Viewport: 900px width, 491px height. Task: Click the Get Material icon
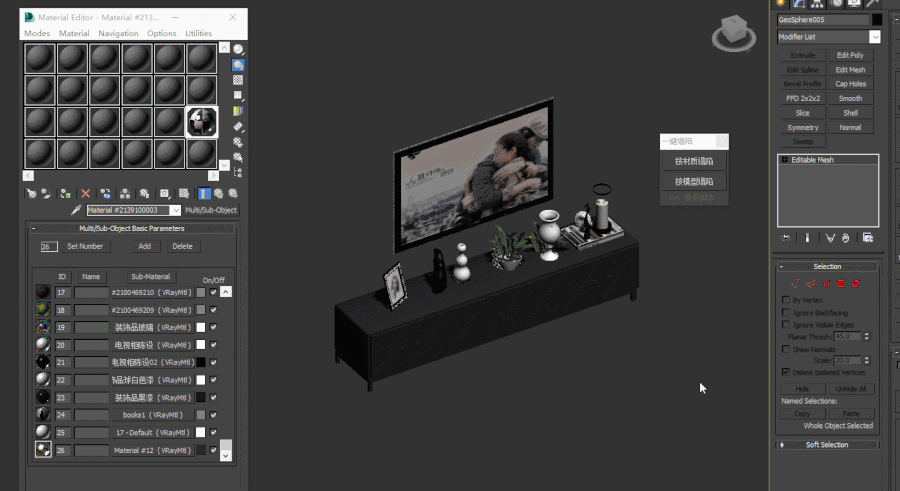pyautogui.click(x=32, y=194)
